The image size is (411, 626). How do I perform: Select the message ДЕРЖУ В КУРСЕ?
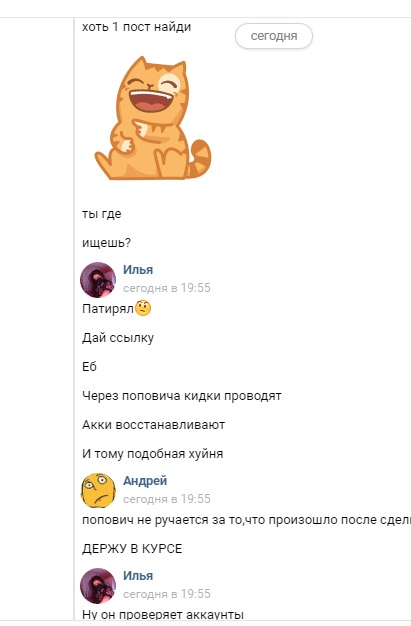pos(132,549)
